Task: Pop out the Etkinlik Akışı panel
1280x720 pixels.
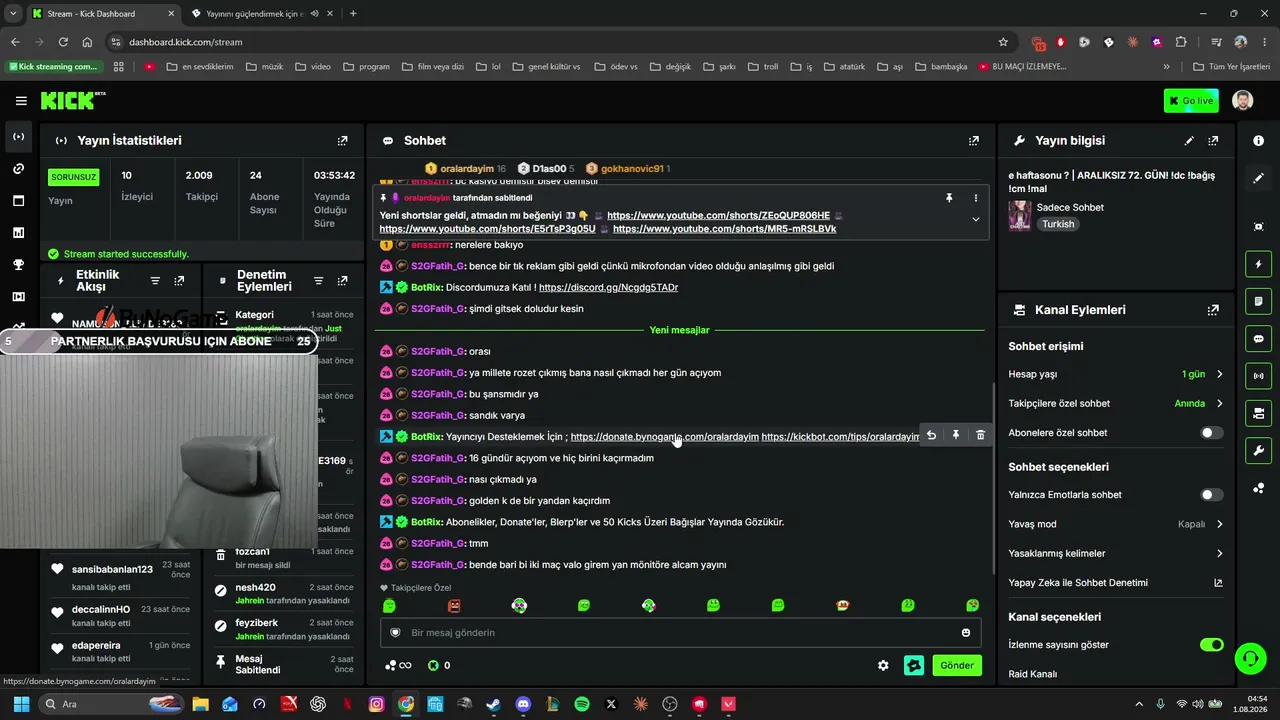Action: (x=179, y=281)
